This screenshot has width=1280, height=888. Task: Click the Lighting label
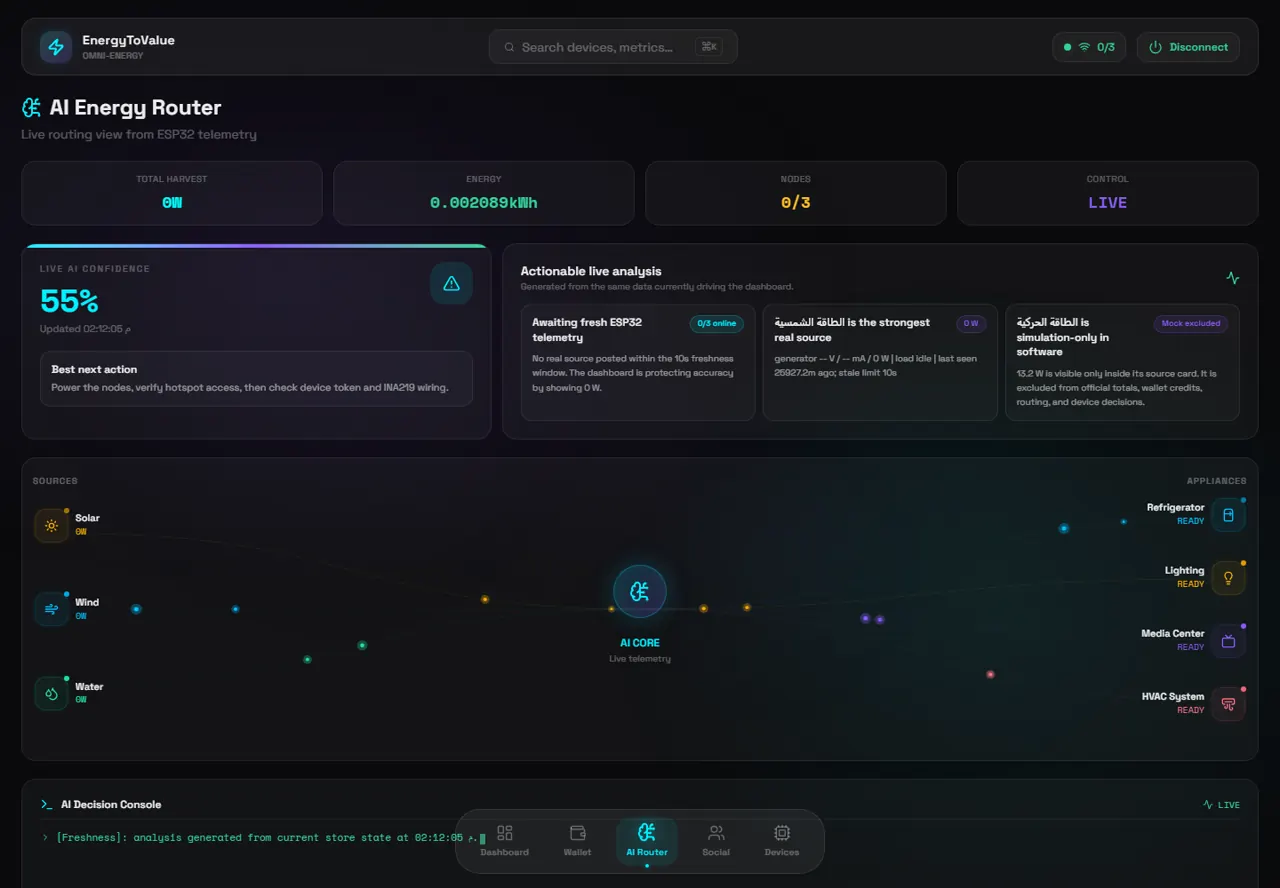point(1185,571)
